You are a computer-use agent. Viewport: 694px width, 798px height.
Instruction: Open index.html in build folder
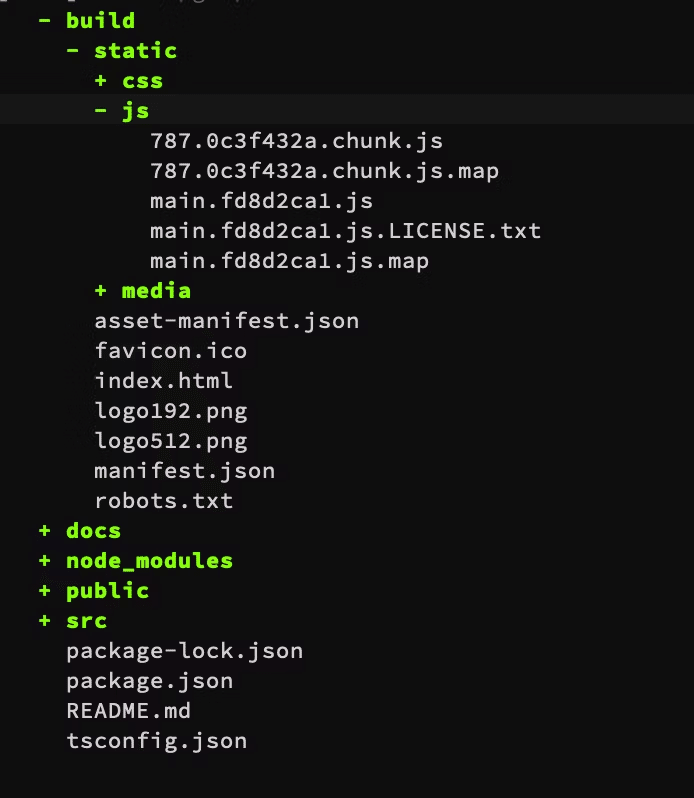pyautogui.click(x=163, y=381)
